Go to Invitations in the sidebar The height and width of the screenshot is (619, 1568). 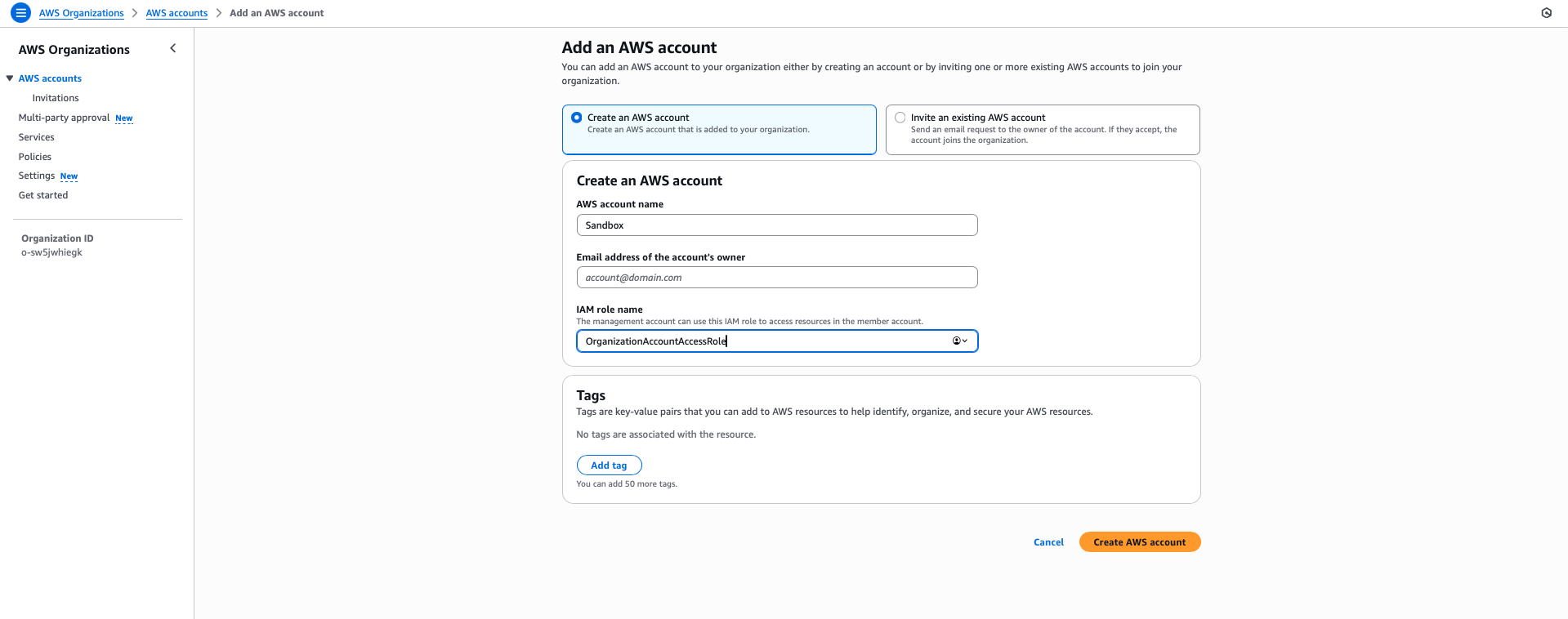(x=56, y=98)
